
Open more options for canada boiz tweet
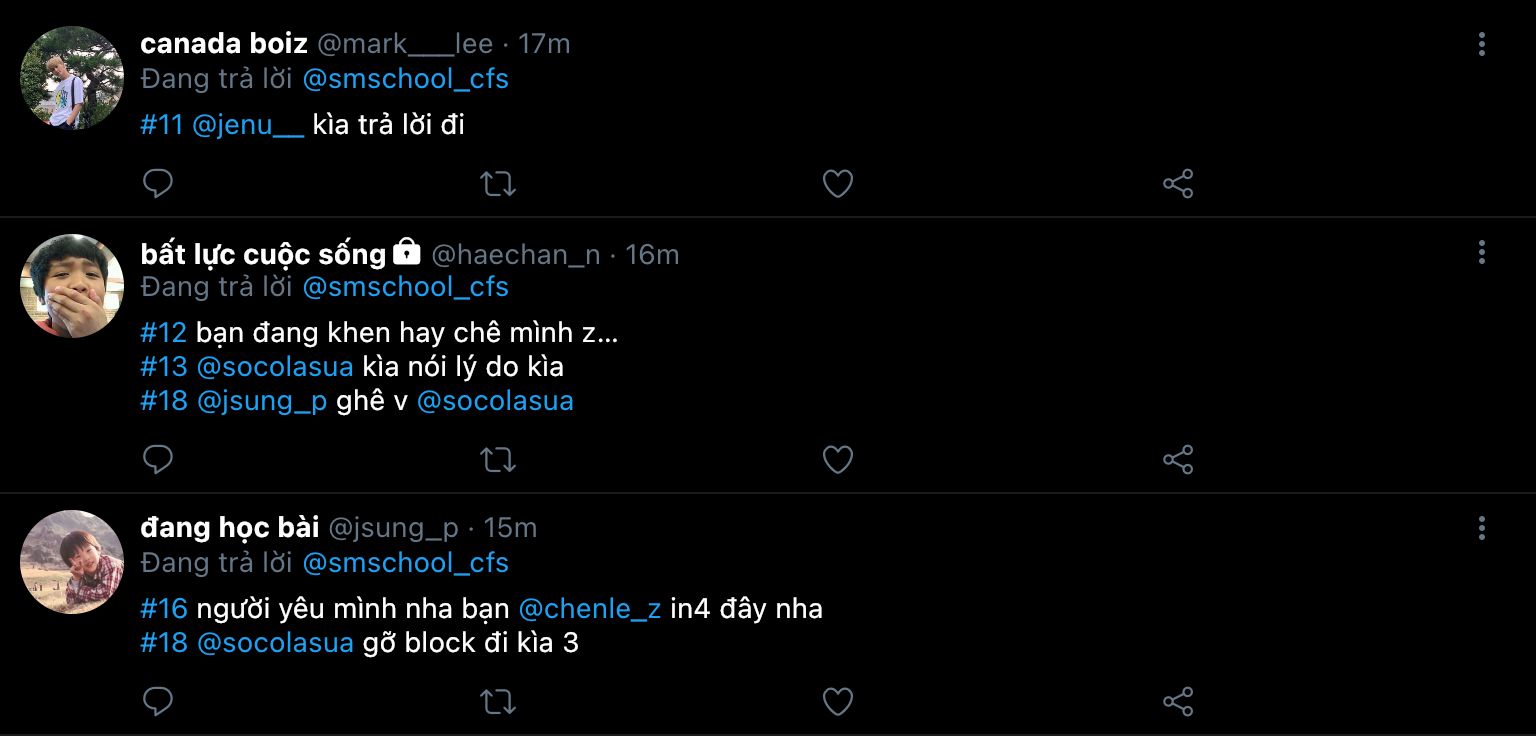tap(1481, 44)
